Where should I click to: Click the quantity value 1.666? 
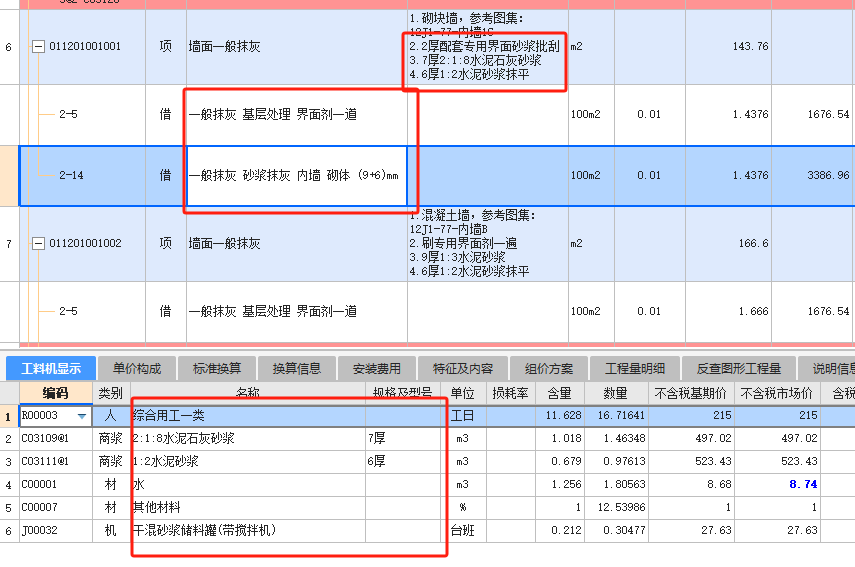[754, 311]
